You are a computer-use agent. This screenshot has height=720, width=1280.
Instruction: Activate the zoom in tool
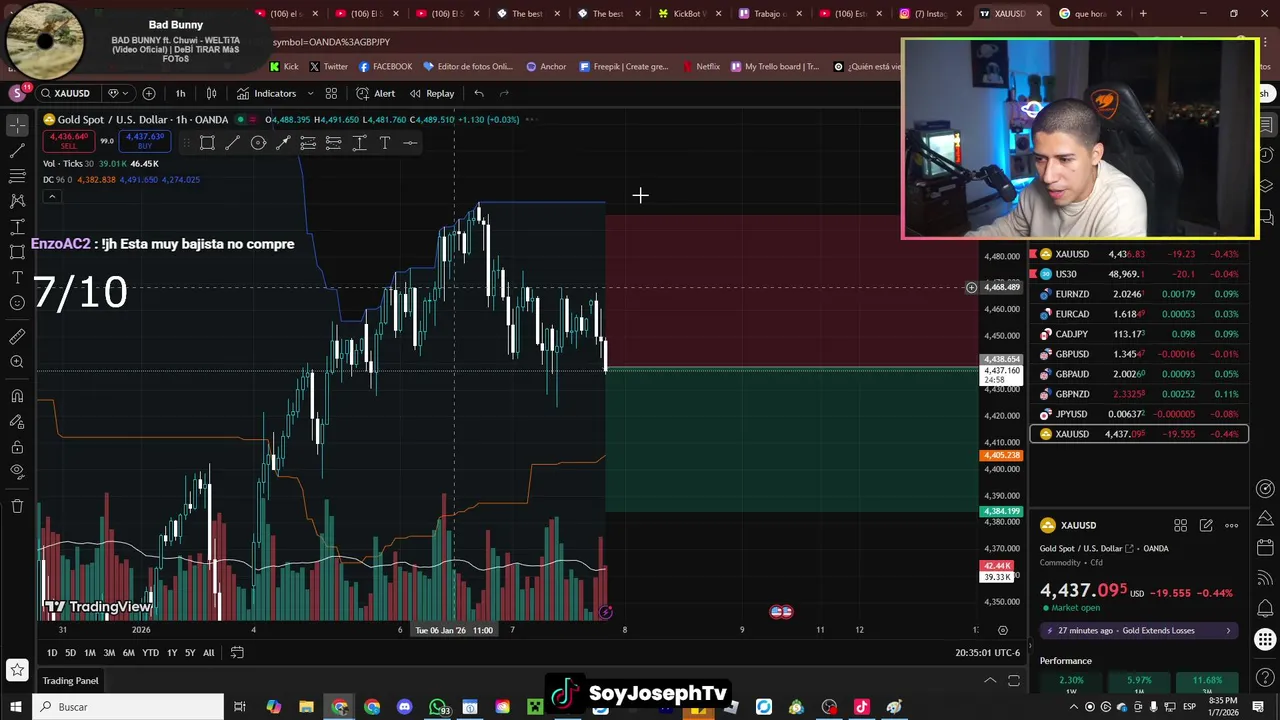point(17,362)
